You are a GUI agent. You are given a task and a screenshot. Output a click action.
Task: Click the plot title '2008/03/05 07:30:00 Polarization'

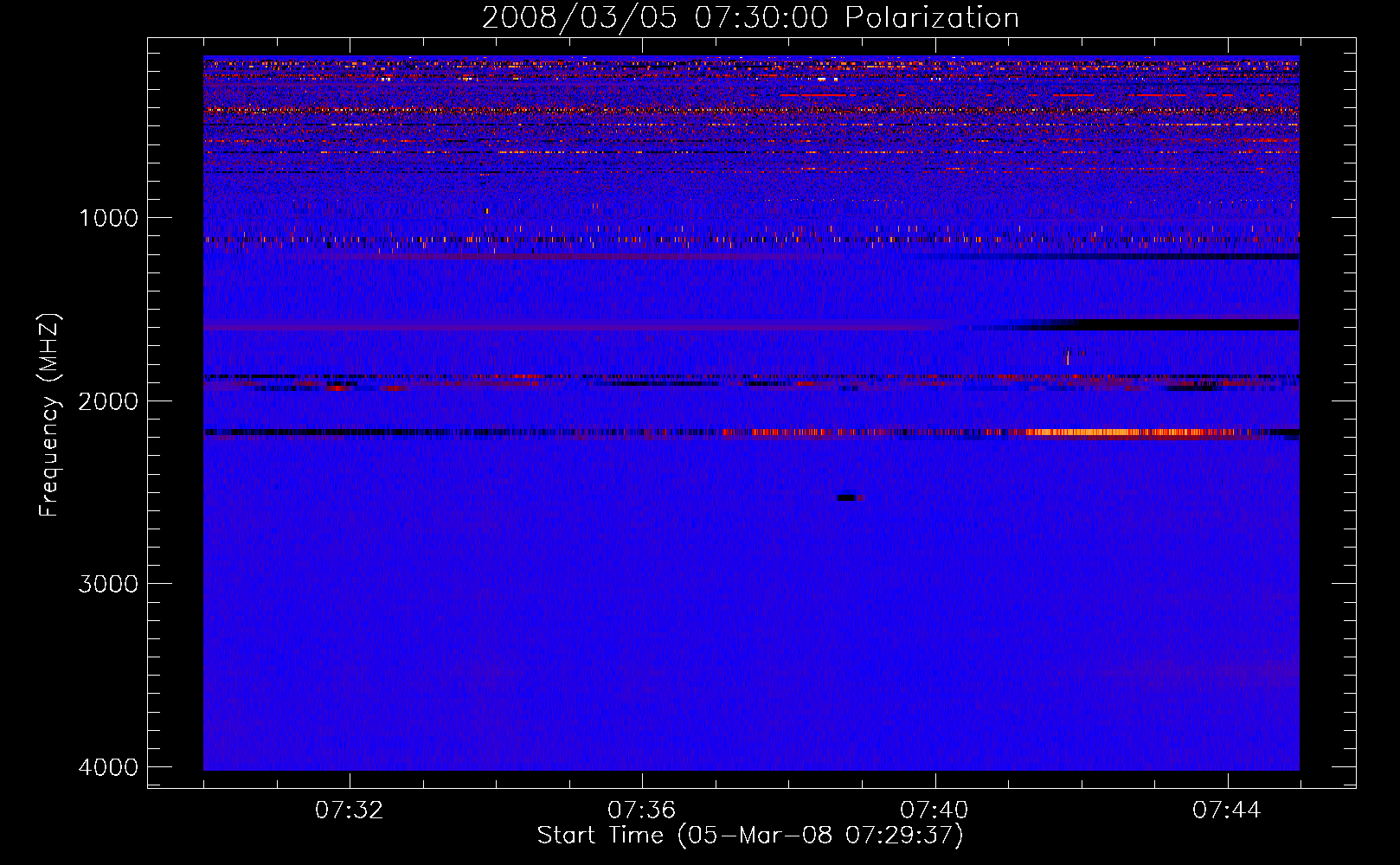coord(750,18)
